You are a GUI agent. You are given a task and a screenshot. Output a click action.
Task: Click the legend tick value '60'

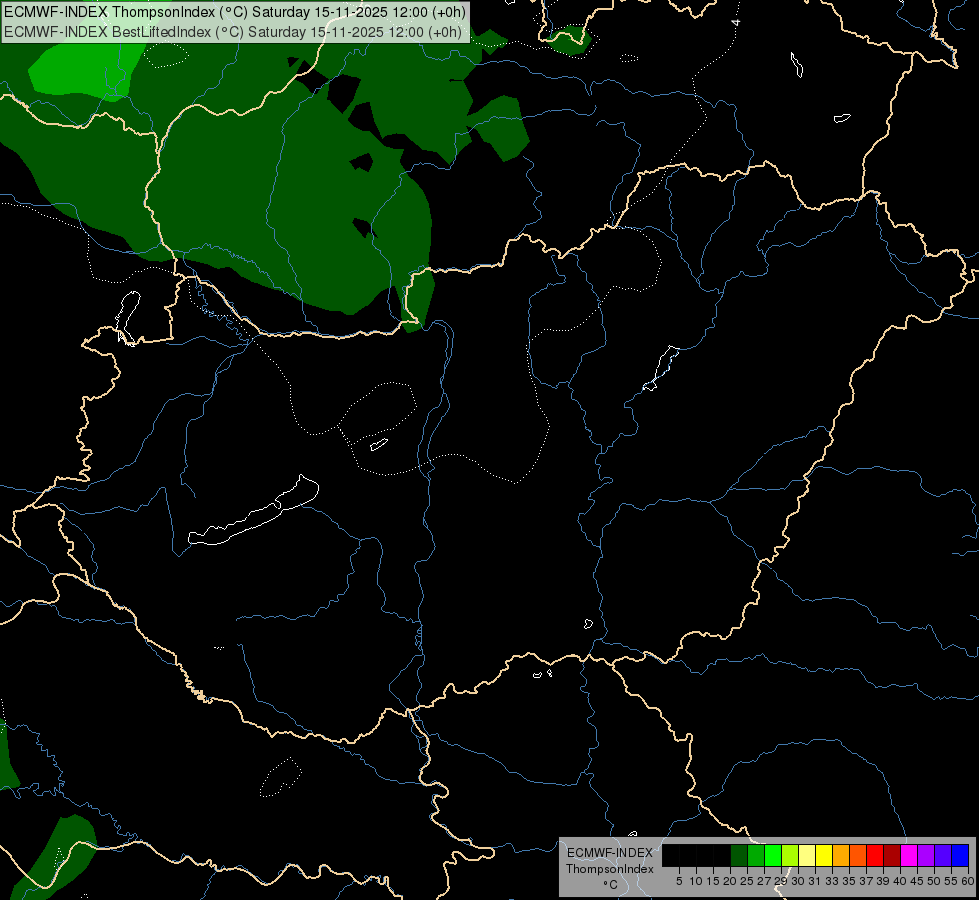click(x=968, y=881)
